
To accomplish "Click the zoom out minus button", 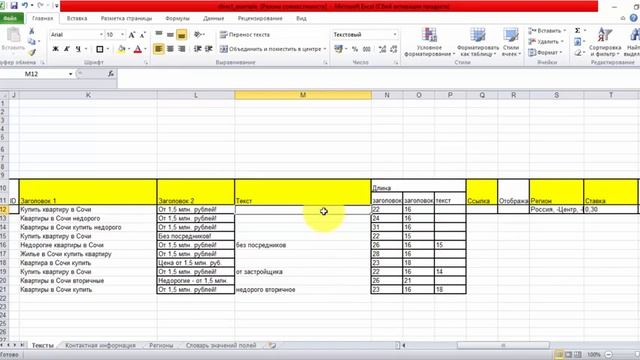I will click(608, 355).
